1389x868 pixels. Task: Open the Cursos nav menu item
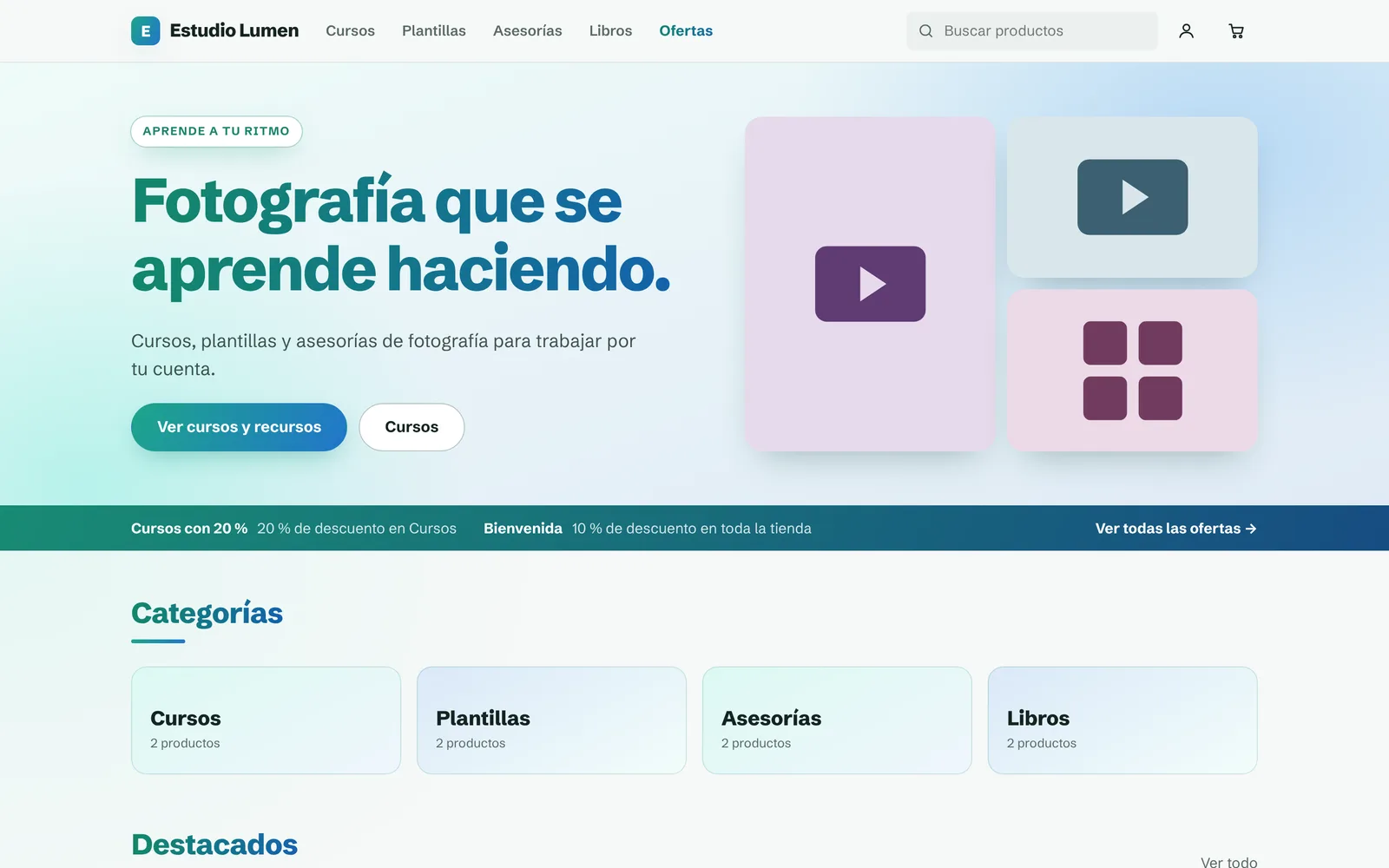[x=350, y=31]
